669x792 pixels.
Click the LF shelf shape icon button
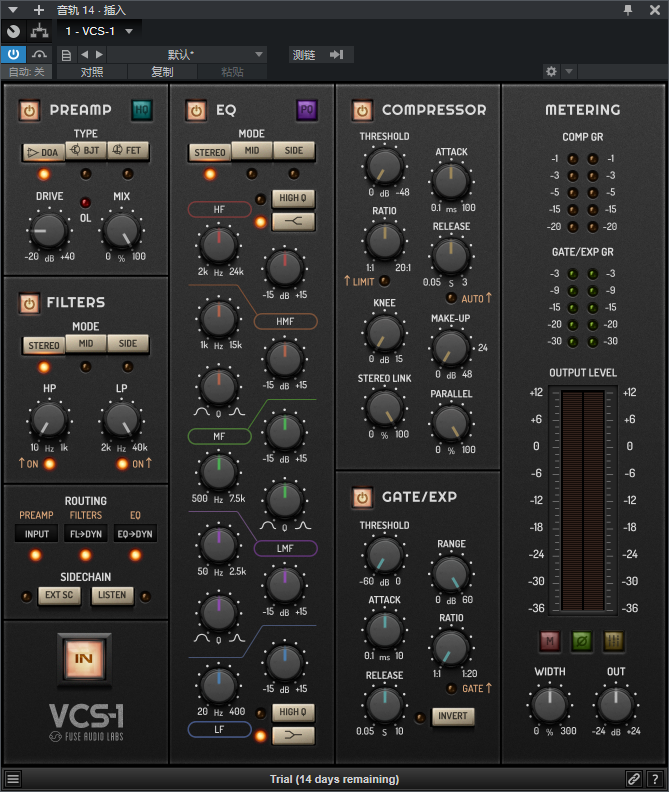293,735
